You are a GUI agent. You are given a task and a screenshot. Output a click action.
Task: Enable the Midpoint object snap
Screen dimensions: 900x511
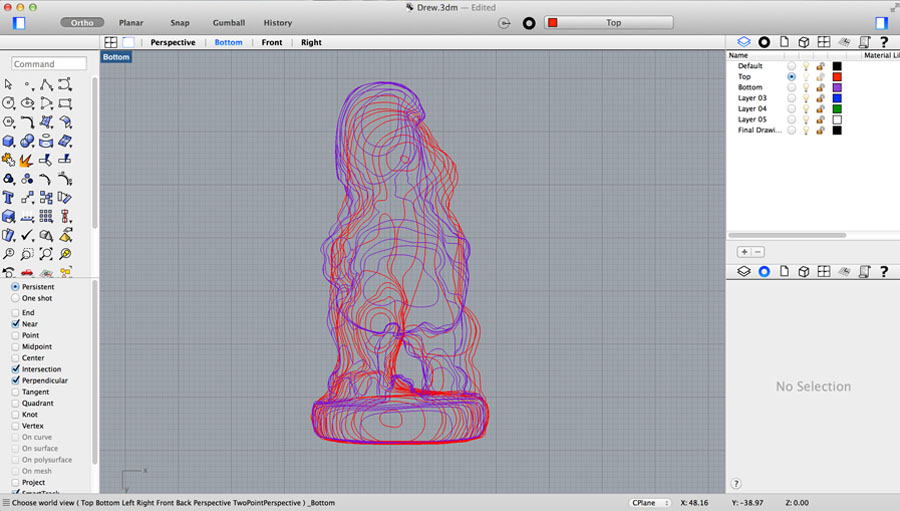click(15, 346)
